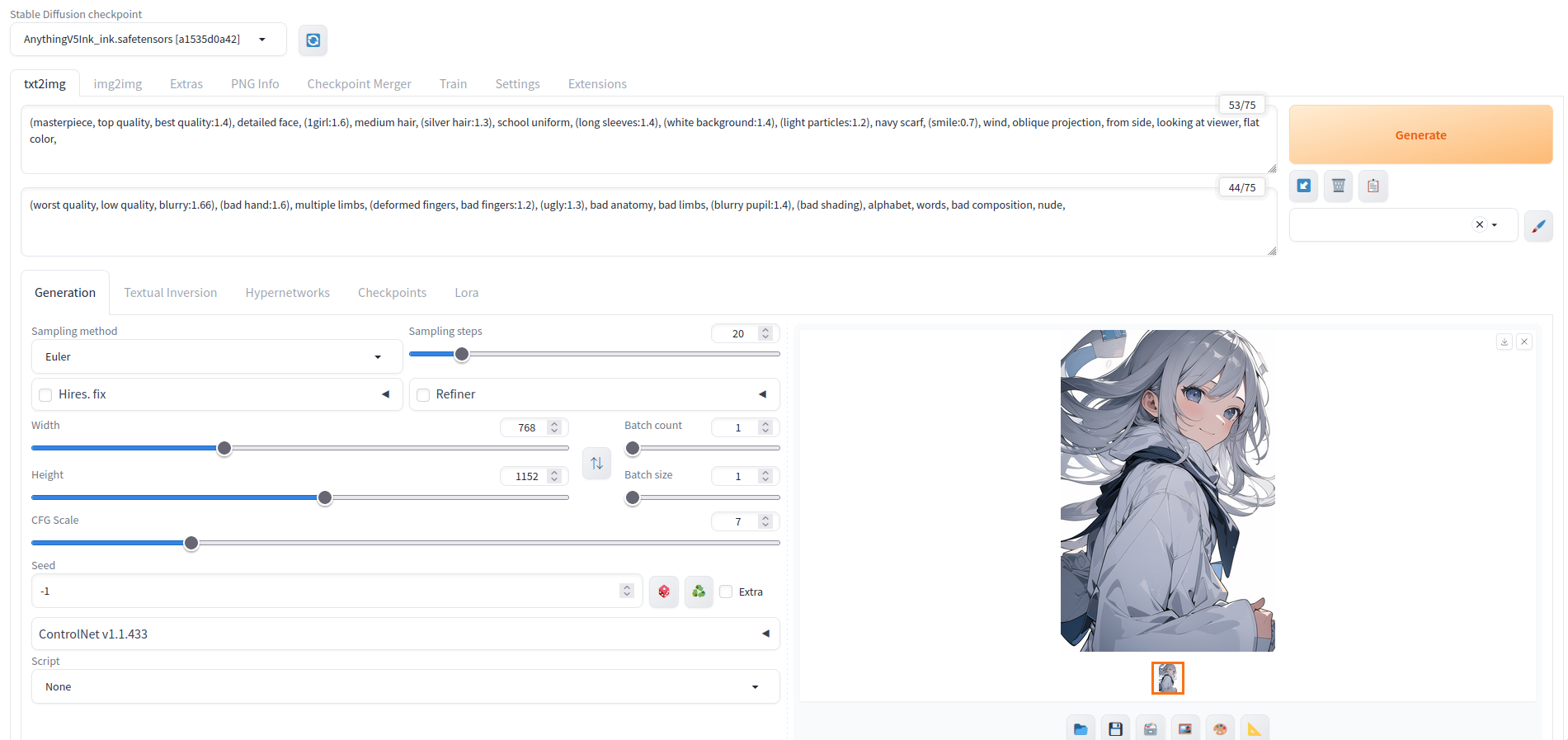Open the Sampling method dropdown
This screenshot has width=1568, height=740.
pos(216,357)
